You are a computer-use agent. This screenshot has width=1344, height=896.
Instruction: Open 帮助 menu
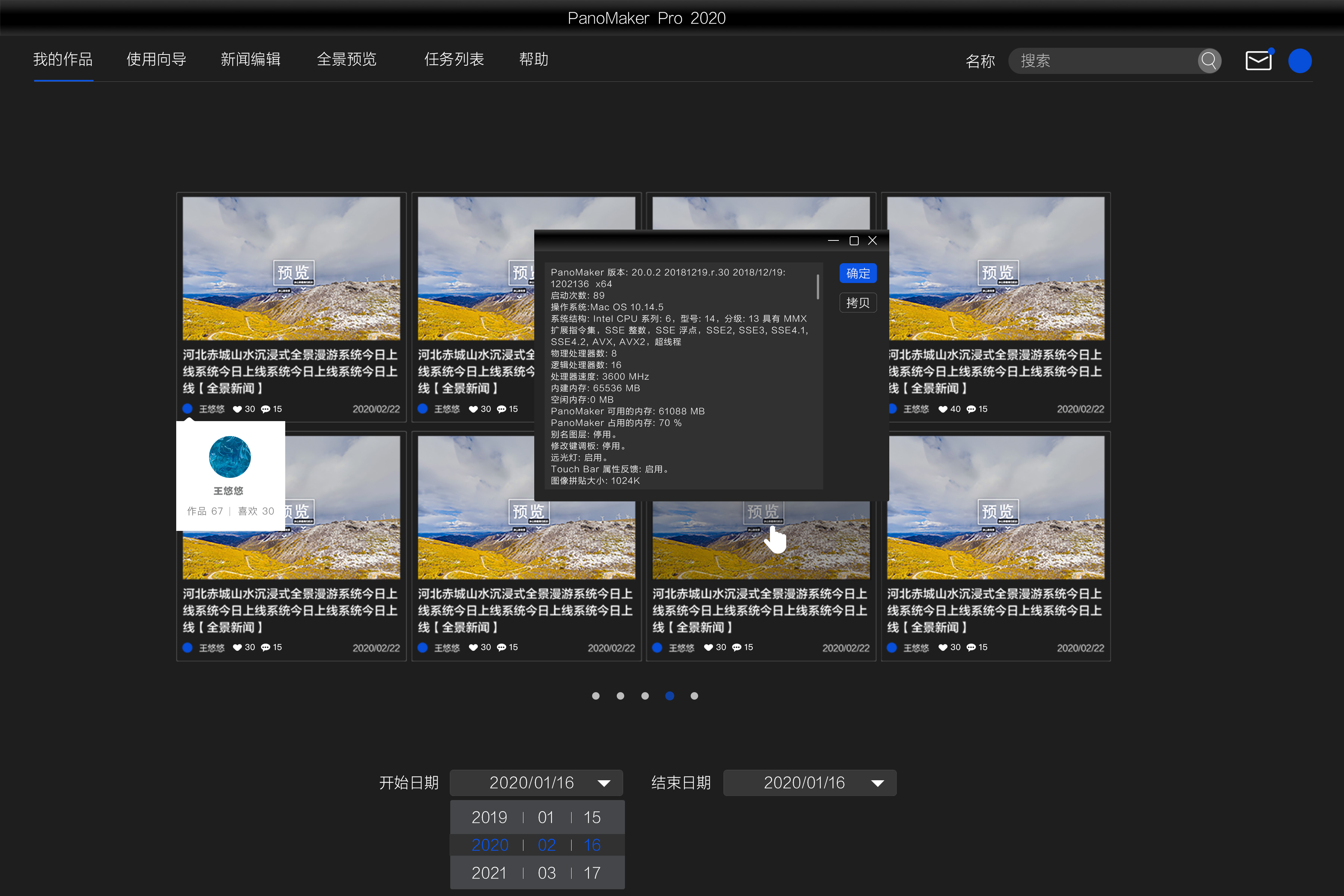534,59
